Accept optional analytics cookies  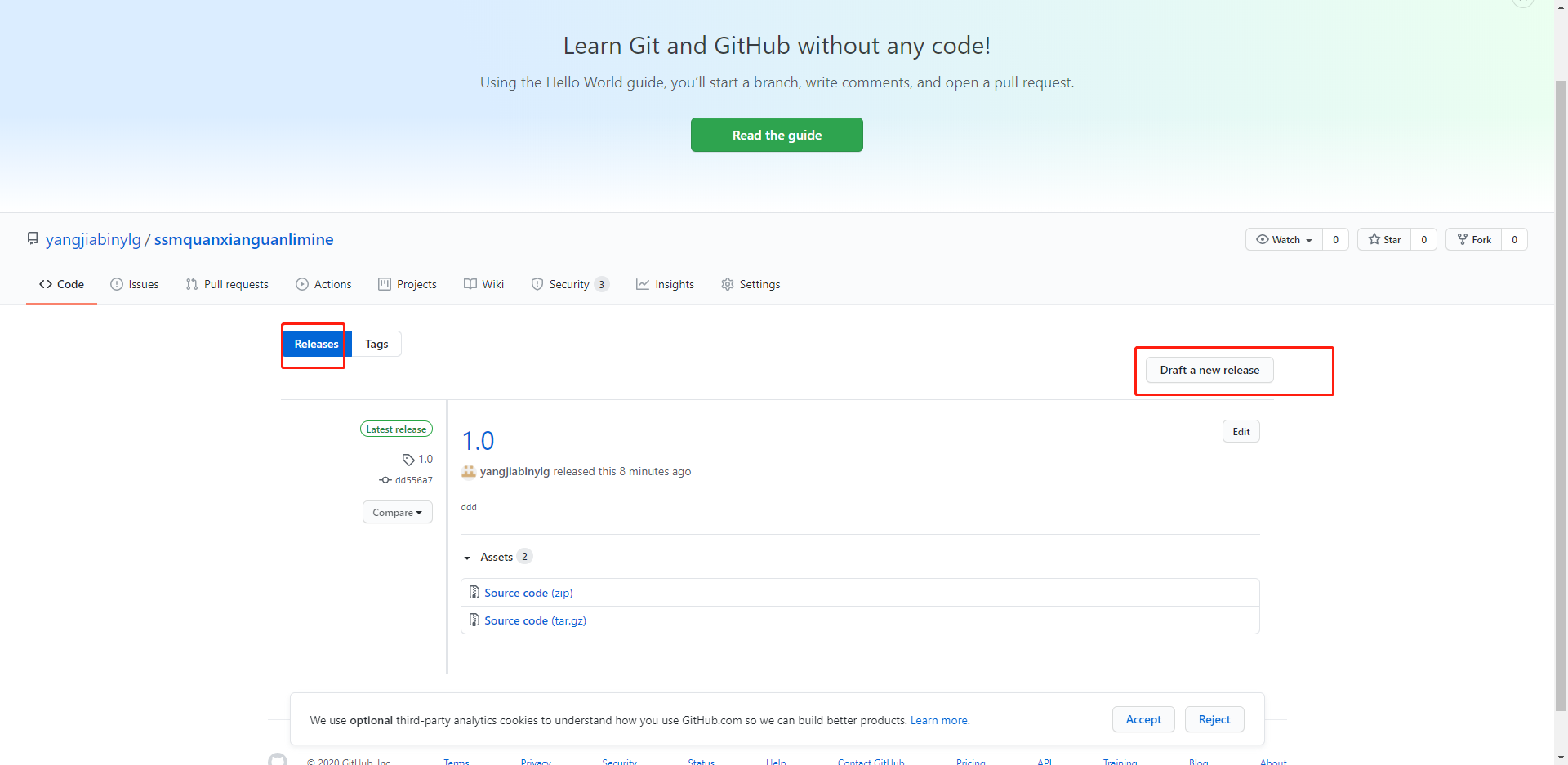[x=1143, y=719]
